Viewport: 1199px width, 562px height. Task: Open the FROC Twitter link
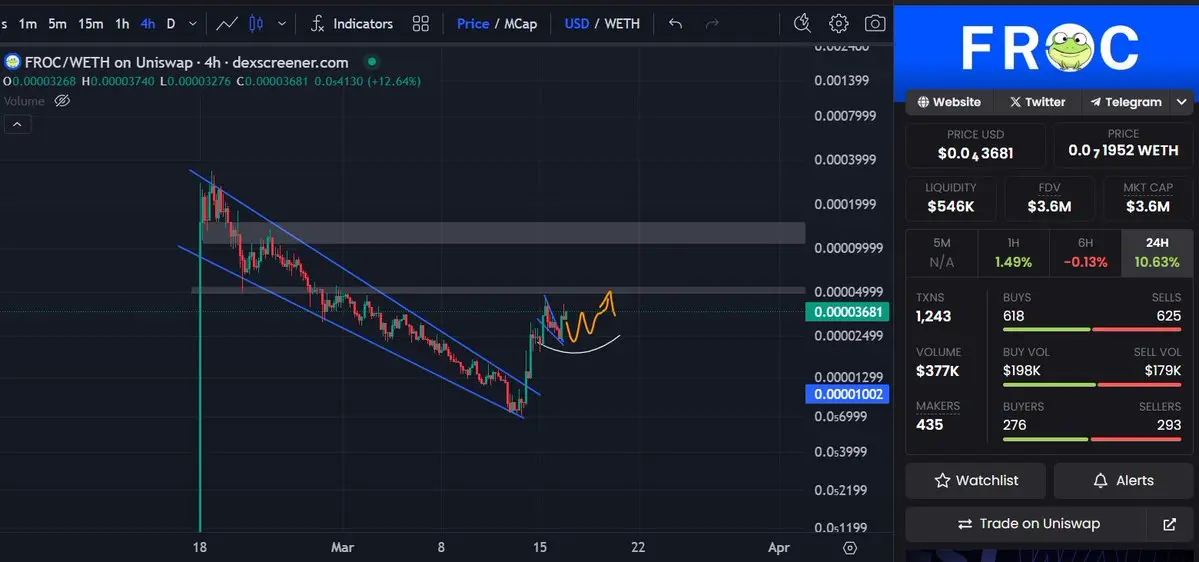tap(1037, 102)
